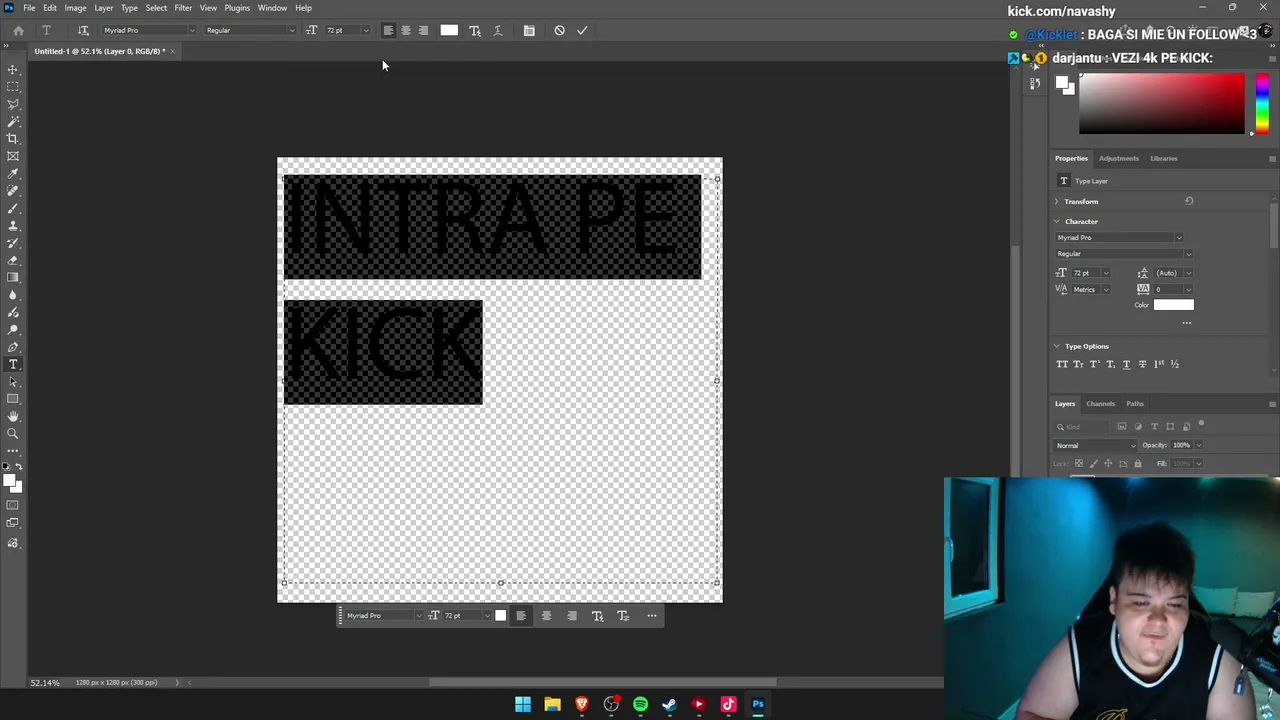This screenshot has width=1280, height=720.
Task: Collapse the Character section
Action: pos(1057,222)
